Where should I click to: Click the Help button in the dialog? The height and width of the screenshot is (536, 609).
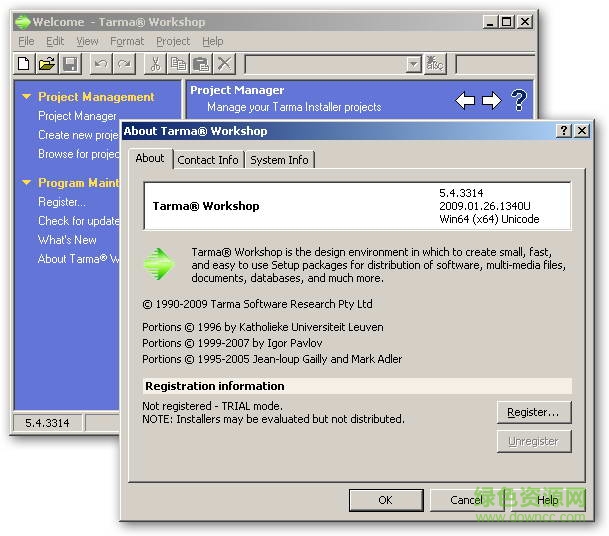coord(547,500)
